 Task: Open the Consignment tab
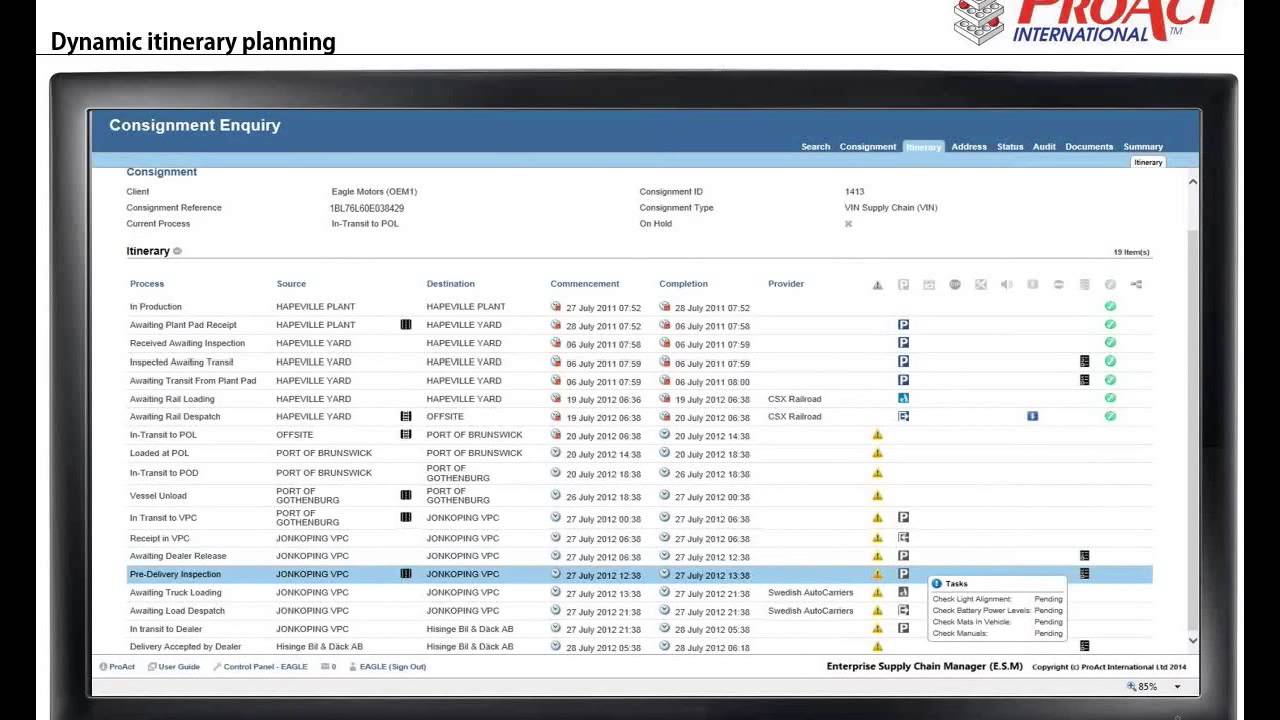[868, 147]
